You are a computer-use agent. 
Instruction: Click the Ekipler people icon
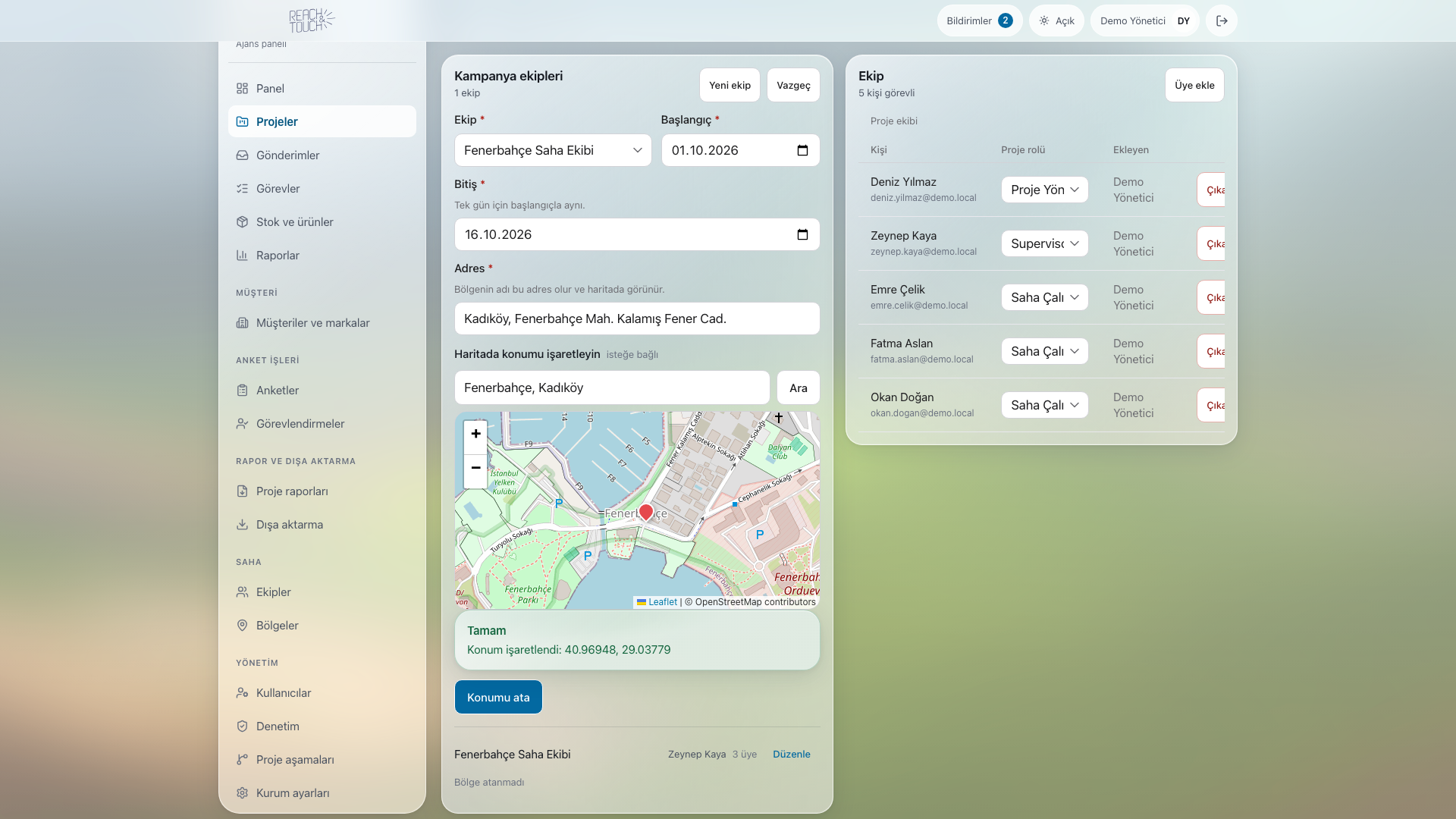(242, 591)
